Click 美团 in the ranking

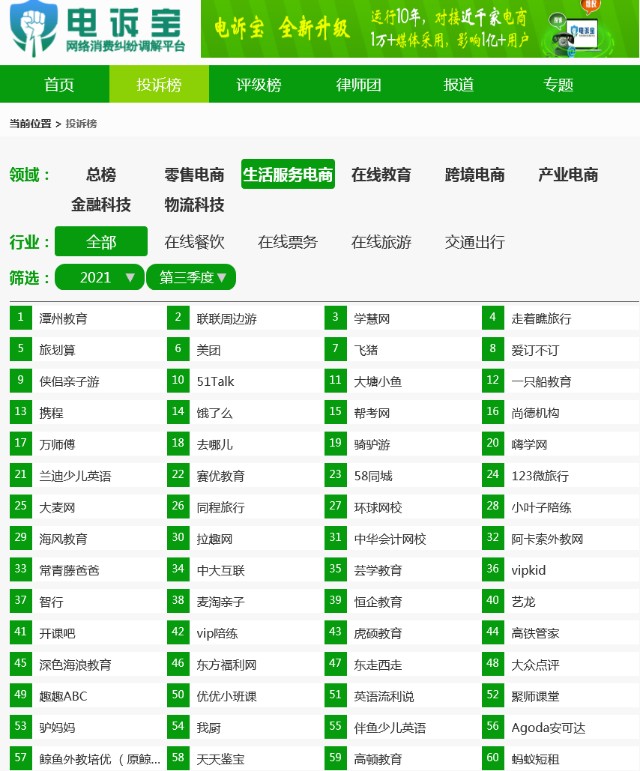pyautogui.click(x=208, y=350)
